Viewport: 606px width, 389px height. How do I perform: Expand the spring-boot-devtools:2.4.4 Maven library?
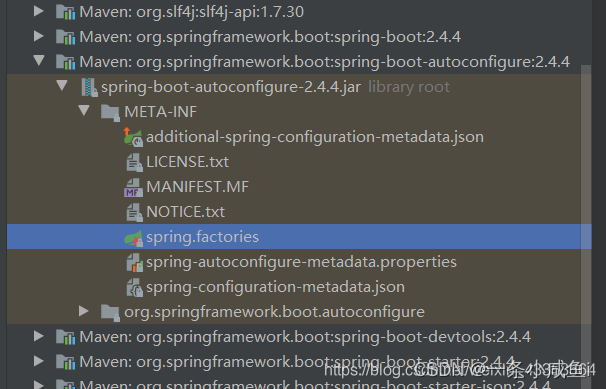coord(39,336)
